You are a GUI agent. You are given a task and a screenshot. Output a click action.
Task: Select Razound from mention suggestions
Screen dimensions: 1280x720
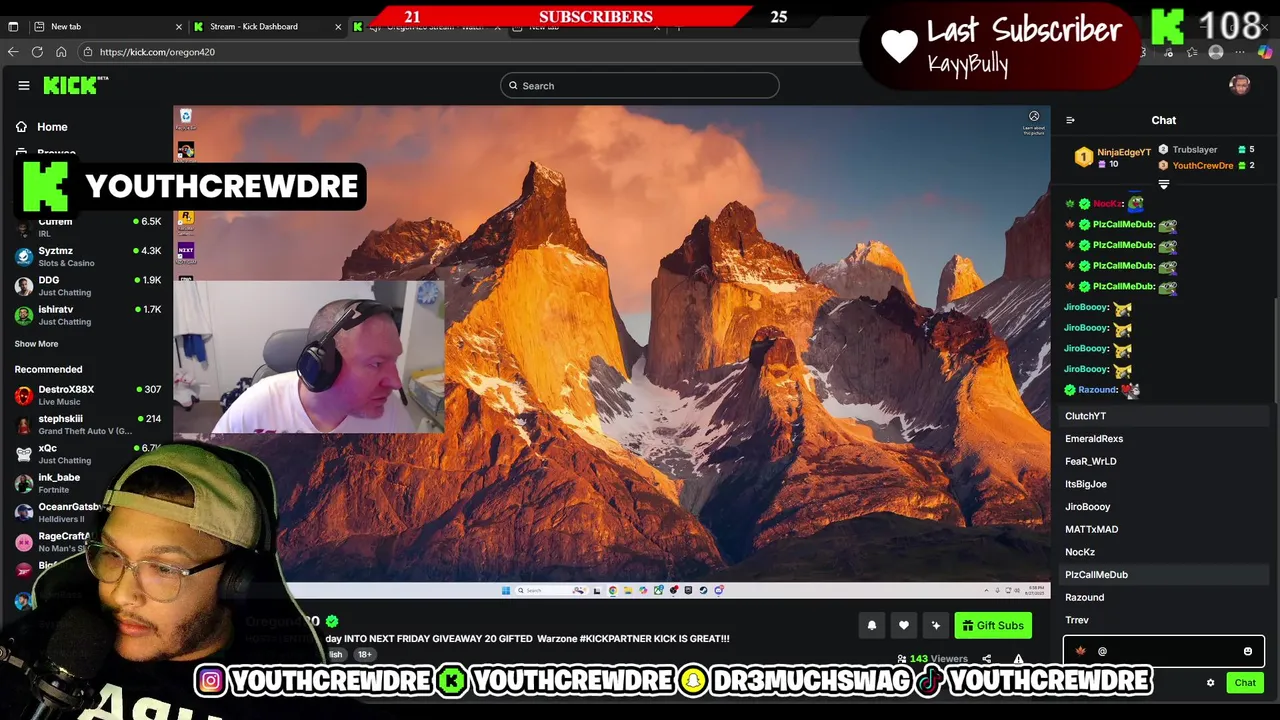click(1164, 597)
